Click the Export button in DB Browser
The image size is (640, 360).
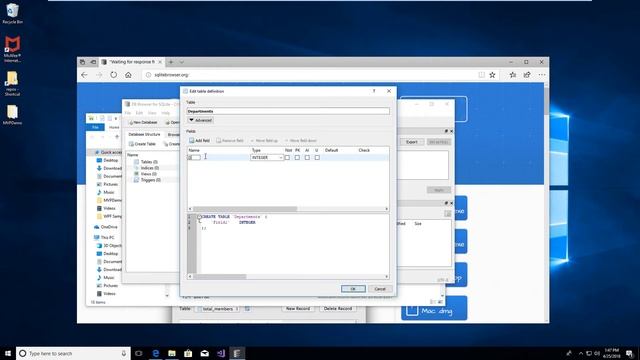pos(411,142)
